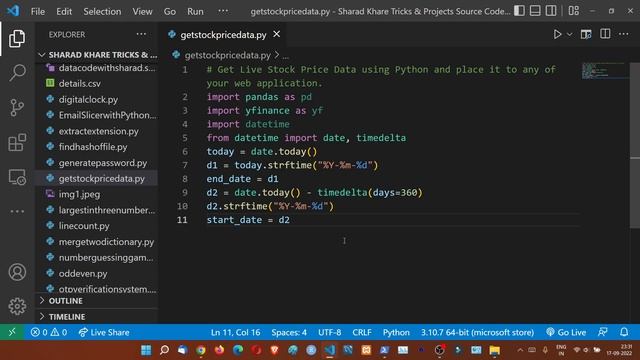
Task: Toggle the primary side bar
Action: click(x=519, y=11)
